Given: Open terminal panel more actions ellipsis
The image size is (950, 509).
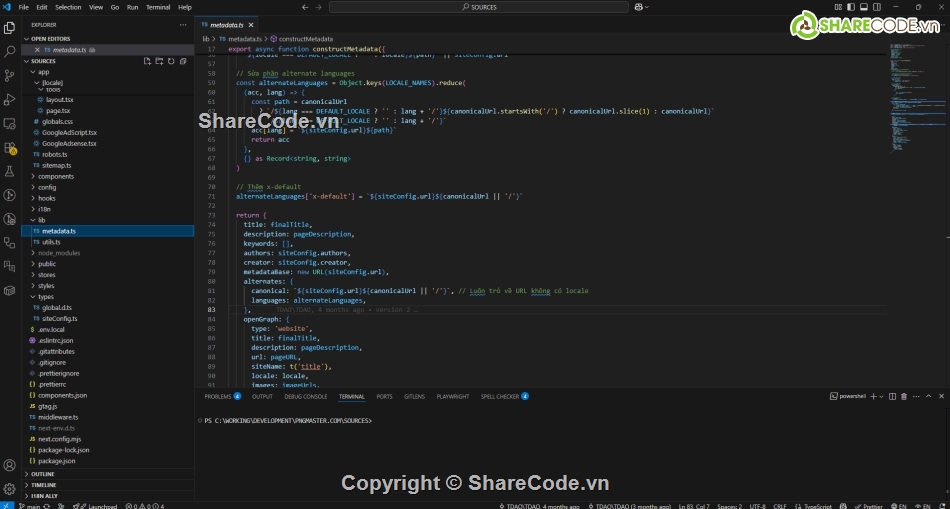Looking at the screenshot, I should click(916, 396).
